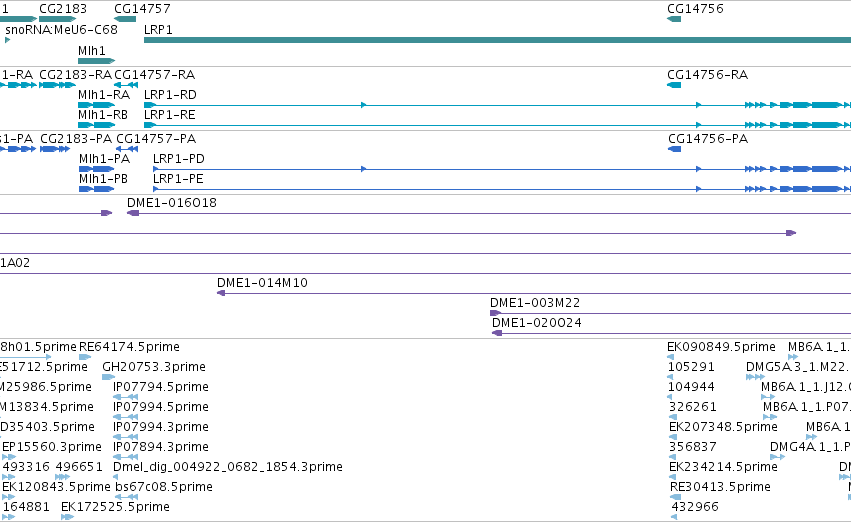The height and width of the screenshot is (522, 851).
Task: Select the Mlh1-RB transcript label
Action: coord(103,114)
